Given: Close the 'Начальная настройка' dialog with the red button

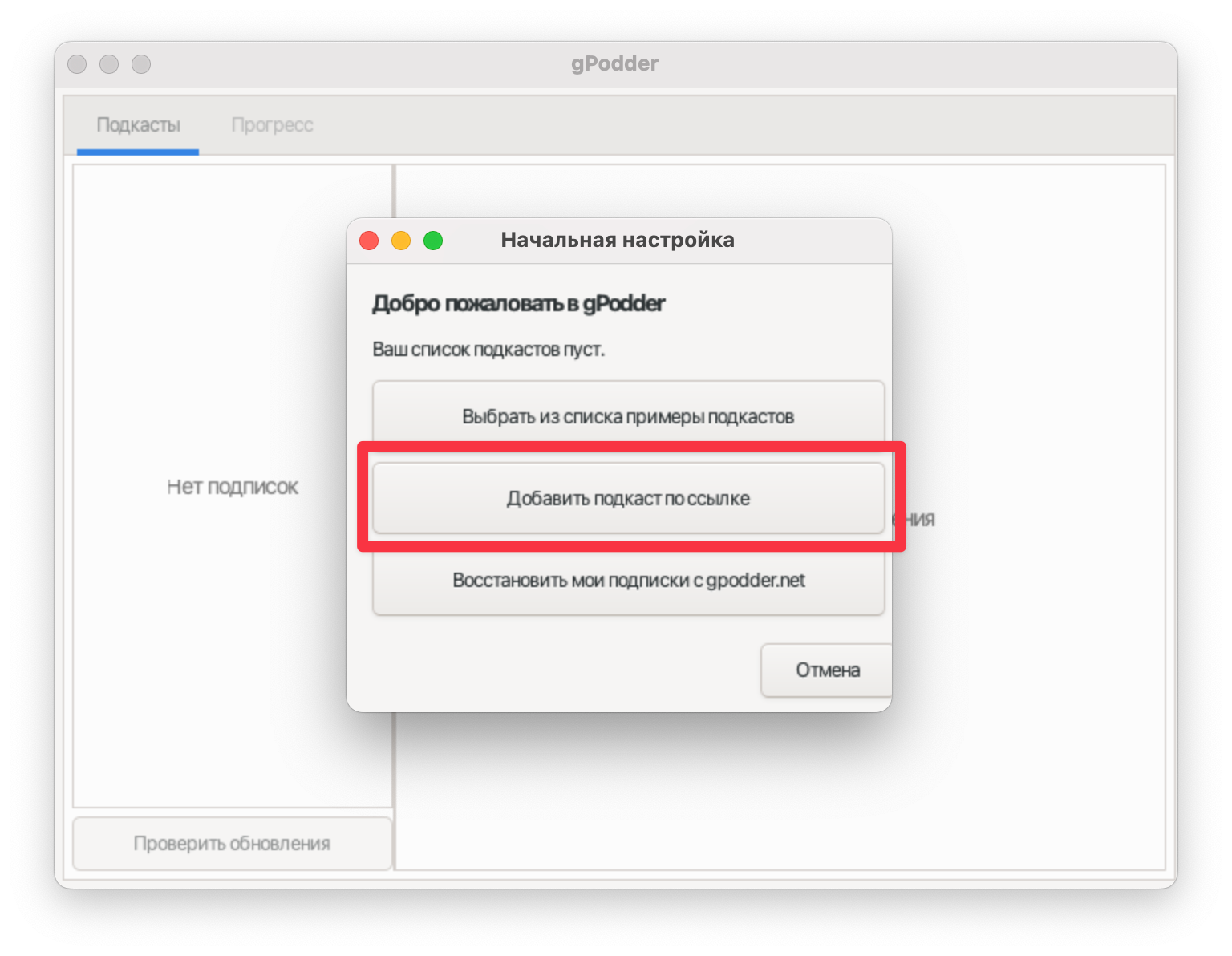Looking at the screenshot, I should tap(369, 241).
